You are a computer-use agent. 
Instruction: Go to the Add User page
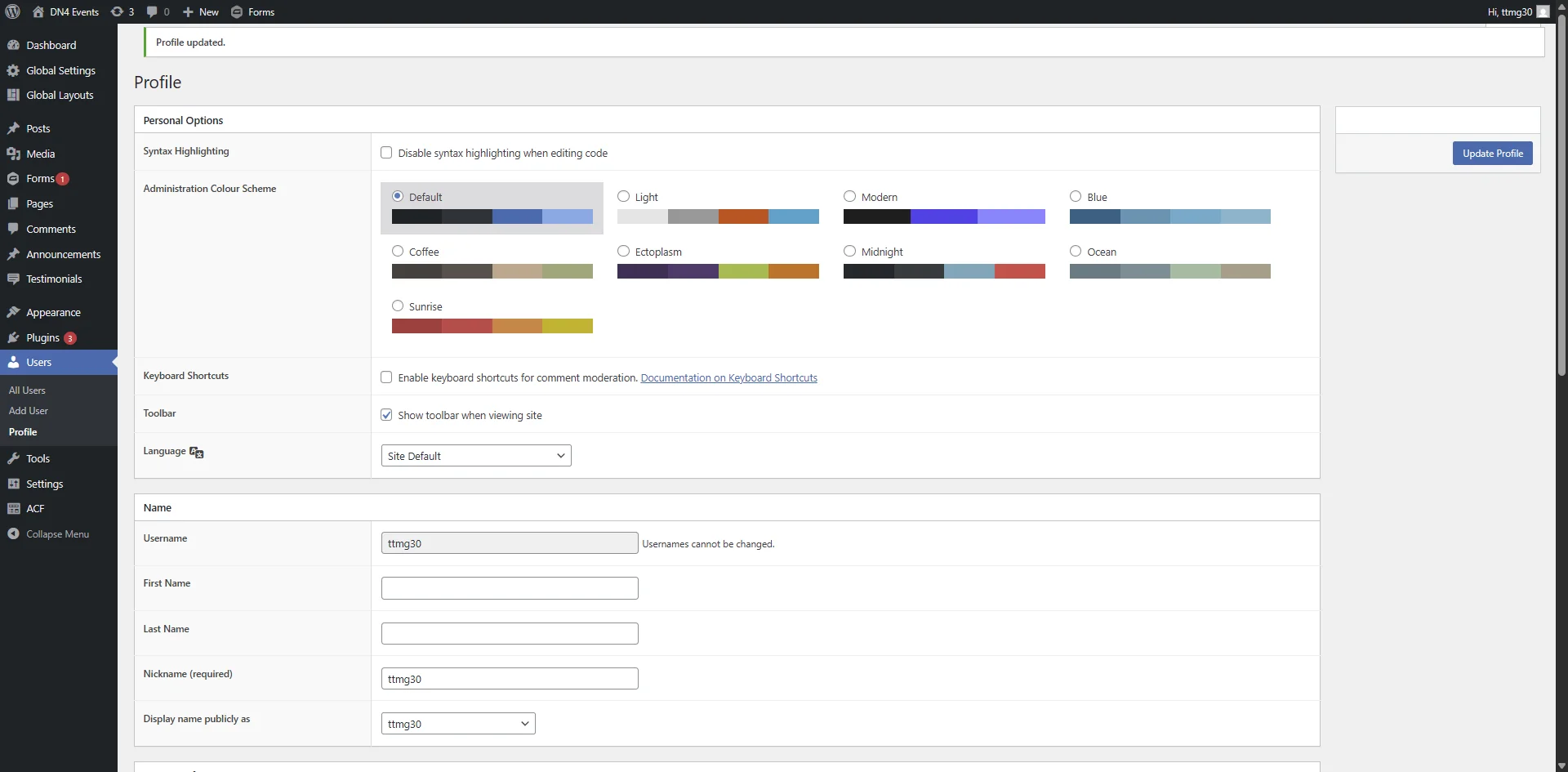tap(28, 410)
